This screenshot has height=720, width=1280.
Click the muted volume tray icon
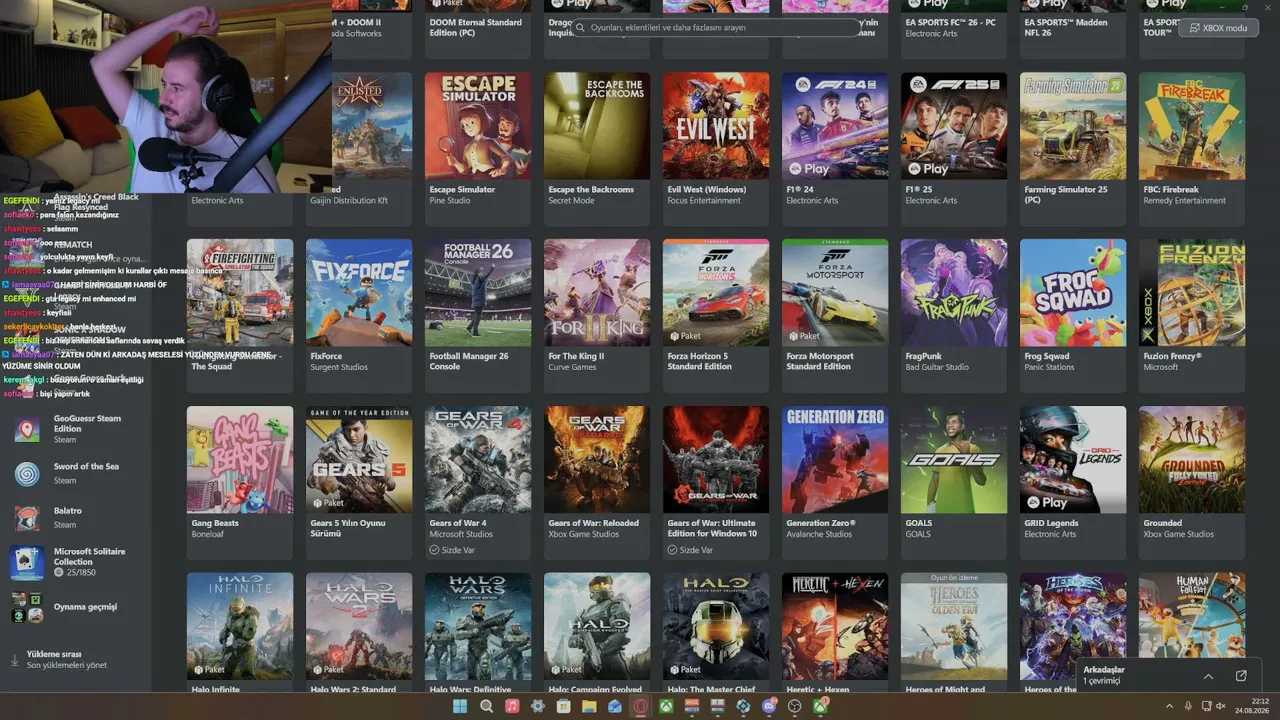pyautogui.click(x=1220, y=706)
